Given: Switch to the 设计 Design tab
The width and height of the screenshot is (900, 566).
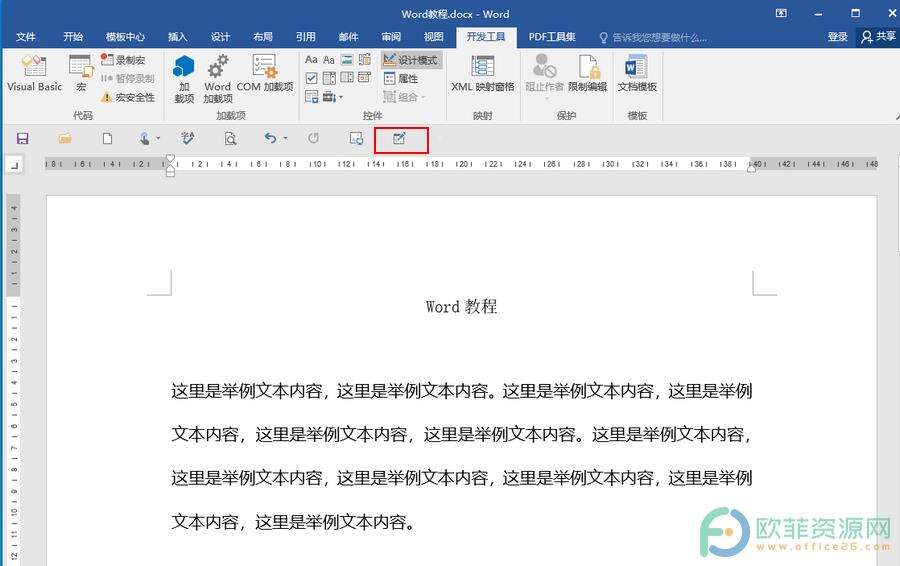Looking at the screenshot, I should [220, 37].
